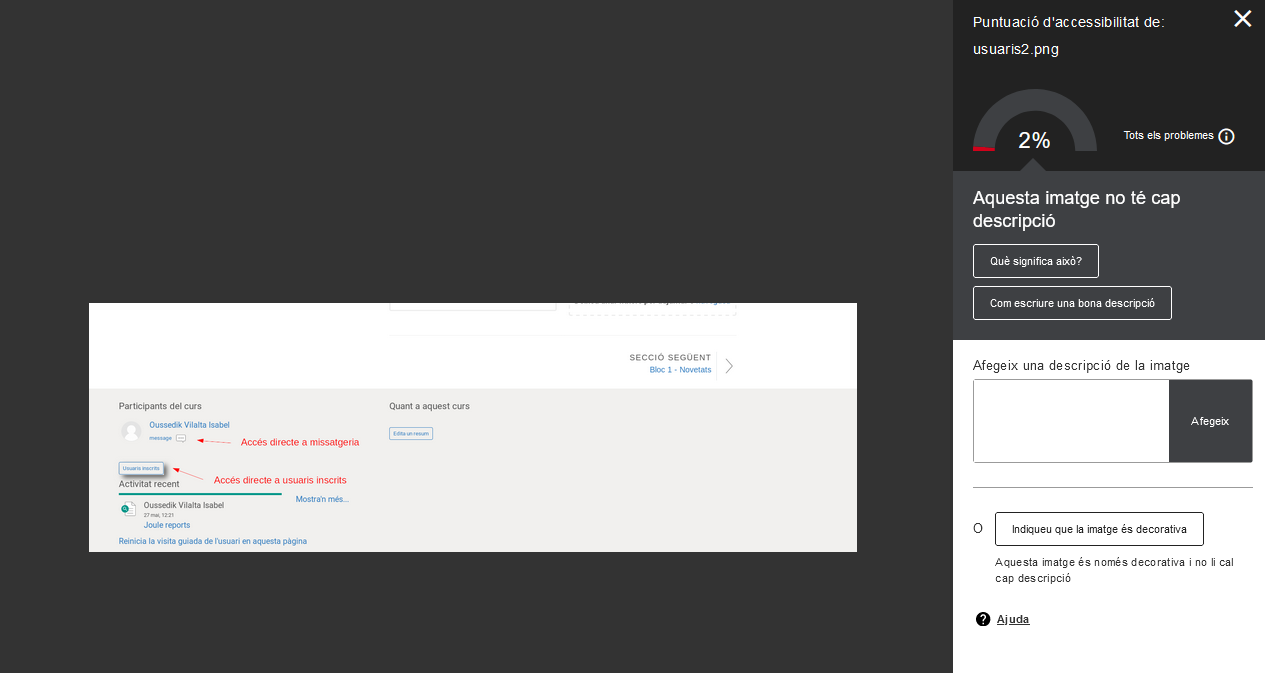Click the next-section chevron arrow

[729, 366]
